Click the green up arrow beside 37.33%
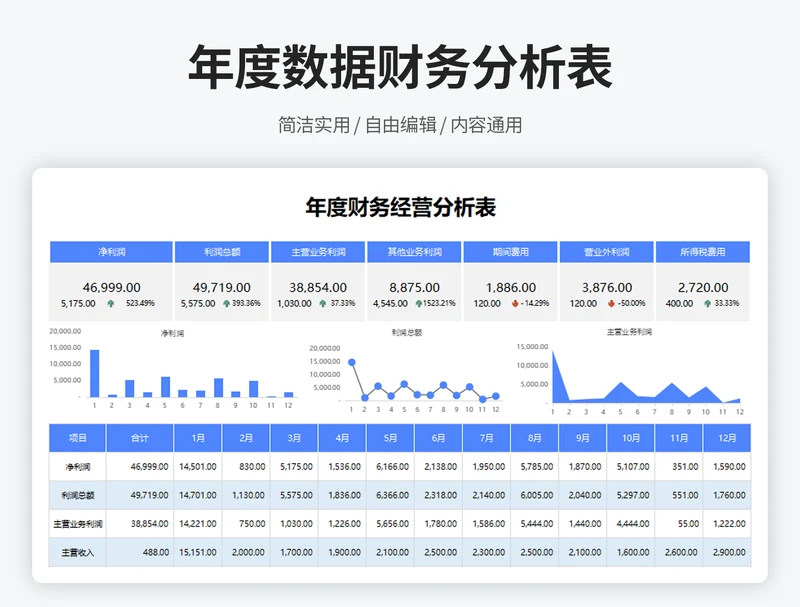 tap(322, 304)
